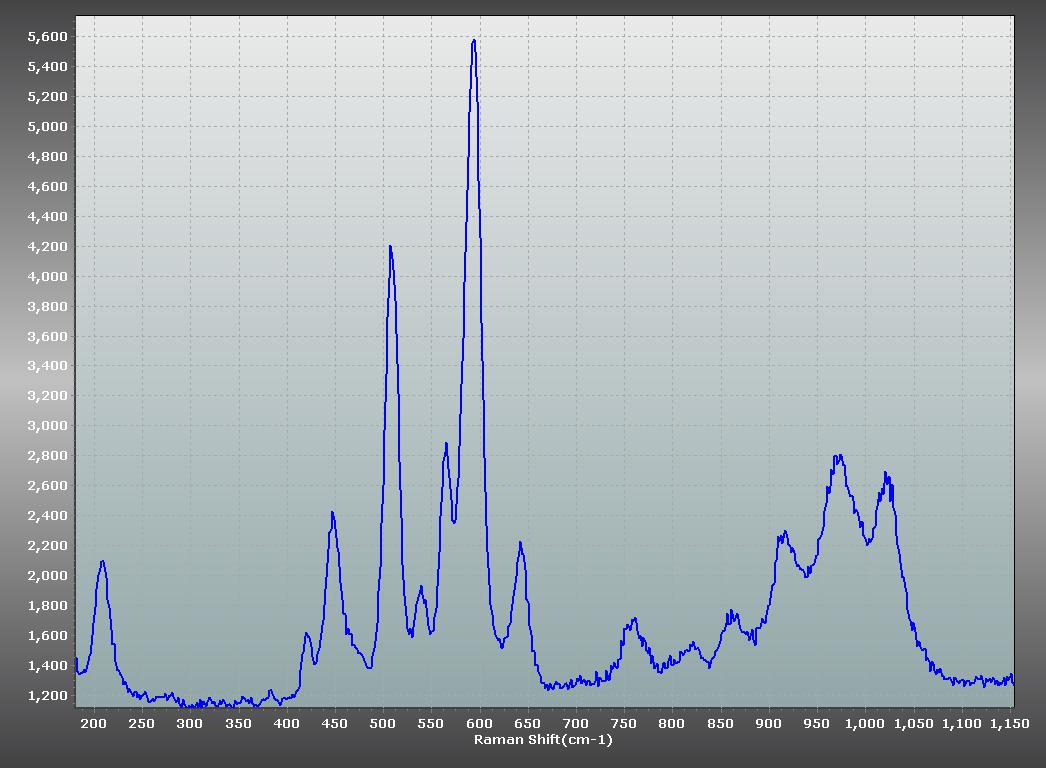The width and height of the screenshot is (1046, 768).
Task: Click the peak near 916 cm-1
Action: coord(785,532)
